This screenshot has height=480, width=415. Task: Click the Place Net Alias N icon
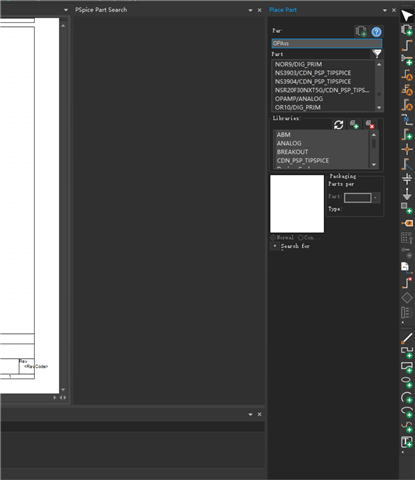pyautogui.click(x=407, y=120)
